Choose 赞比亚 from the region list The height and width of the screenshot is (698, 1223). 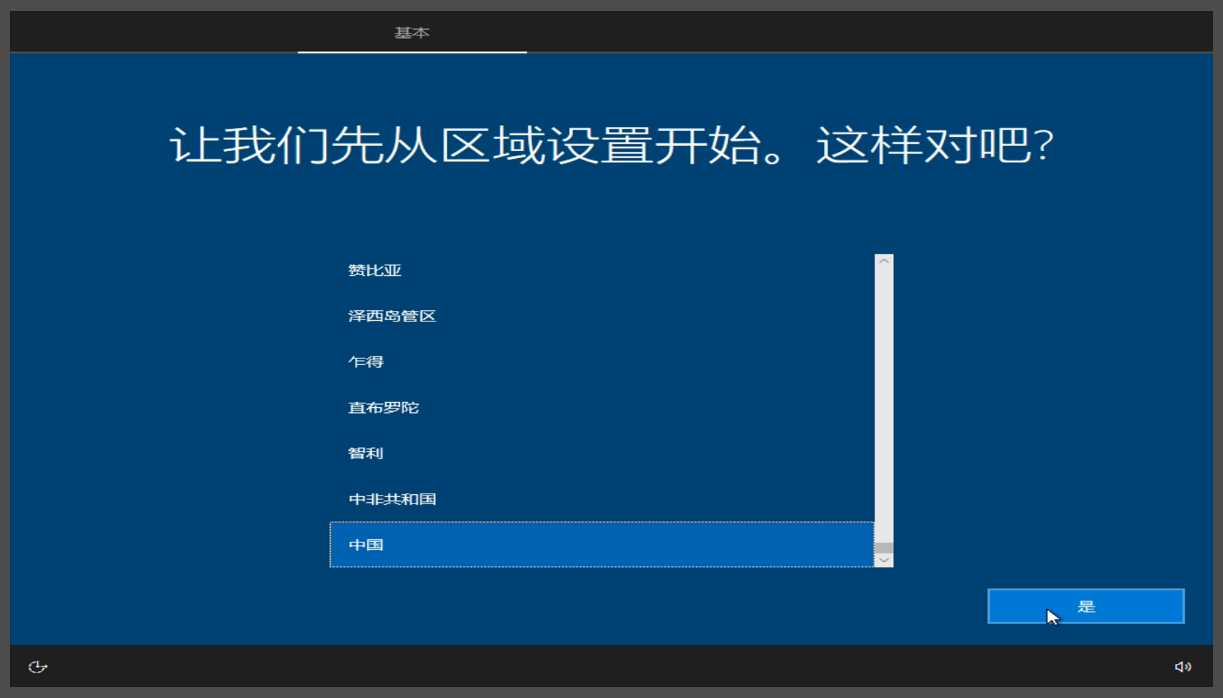[602, 270]
